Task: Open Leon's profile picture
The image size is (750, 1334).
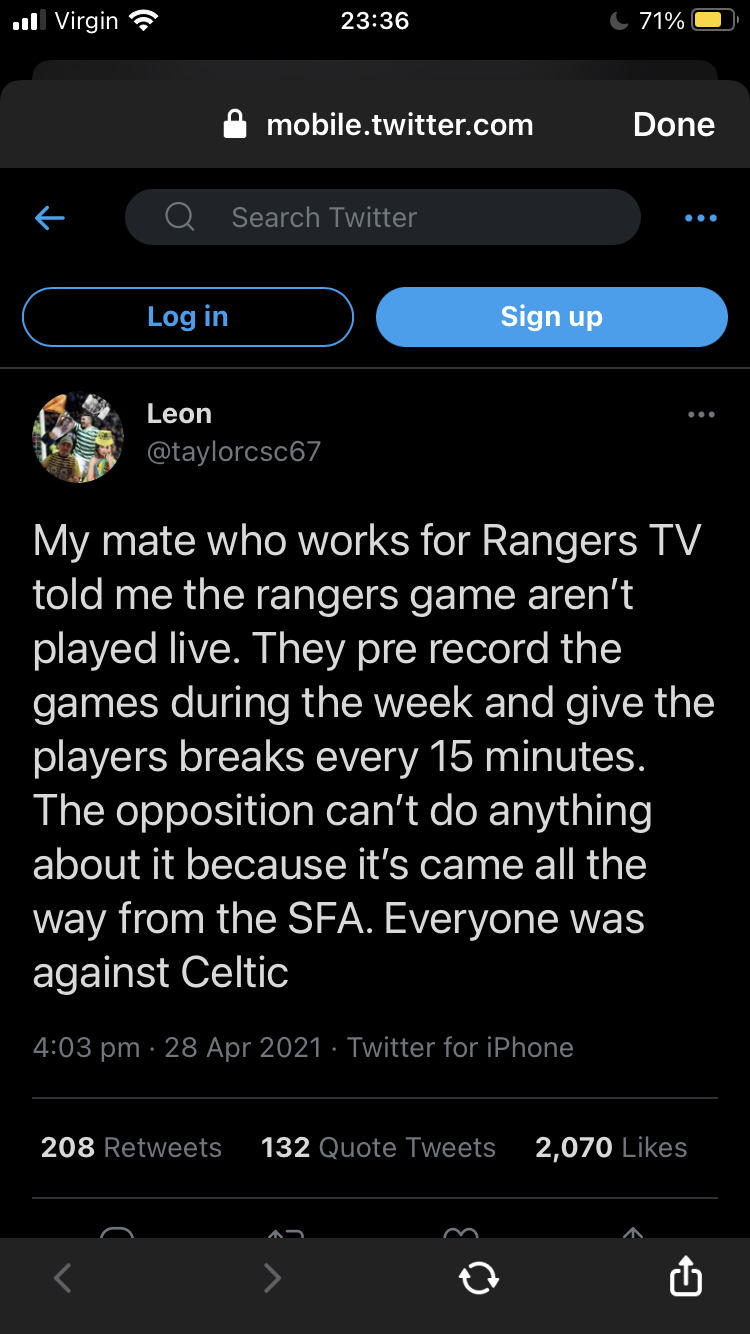Action: (x=78, y=438)
